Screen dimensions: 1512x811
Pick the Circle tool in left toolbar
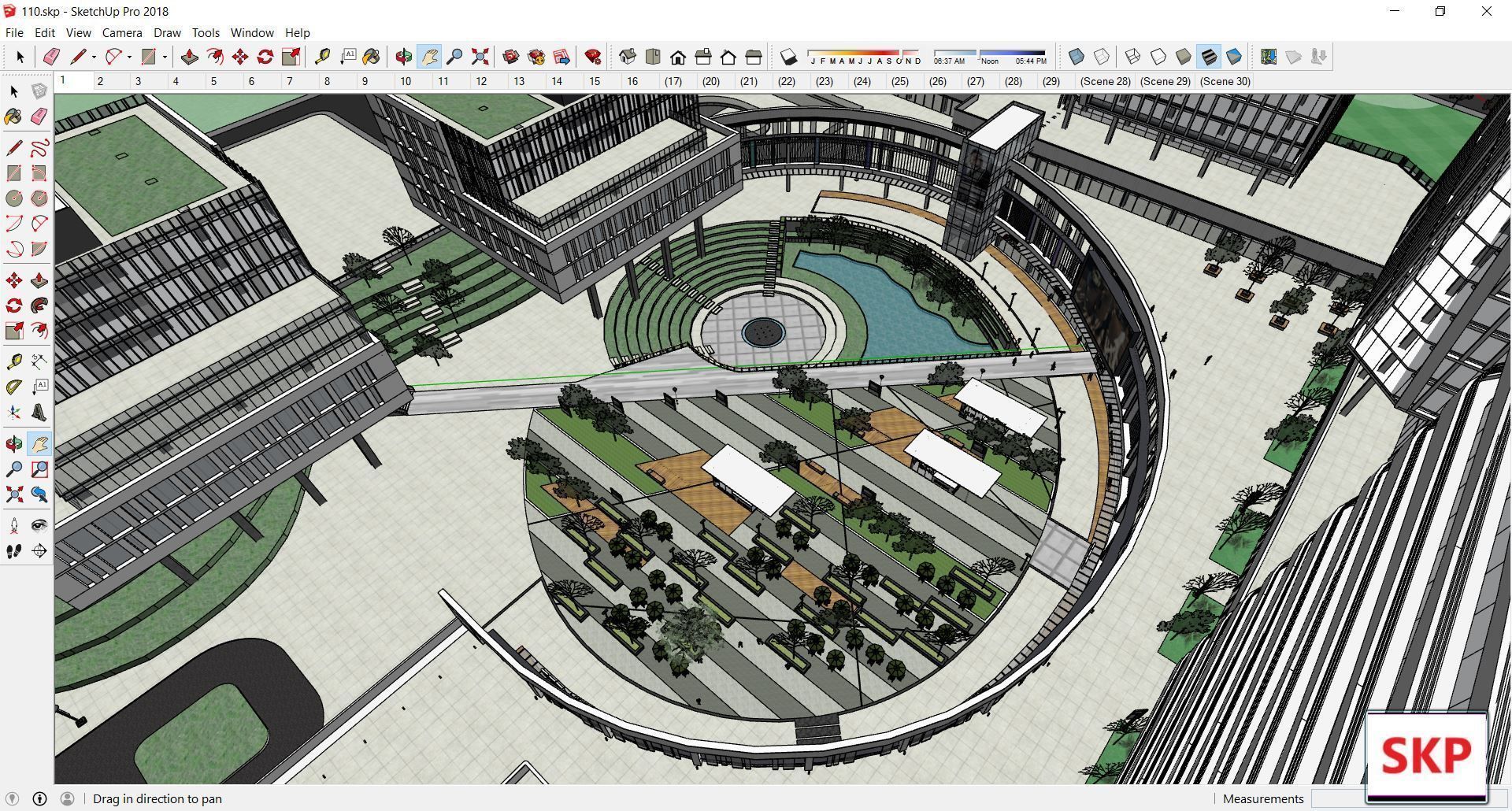coord(14,198)
